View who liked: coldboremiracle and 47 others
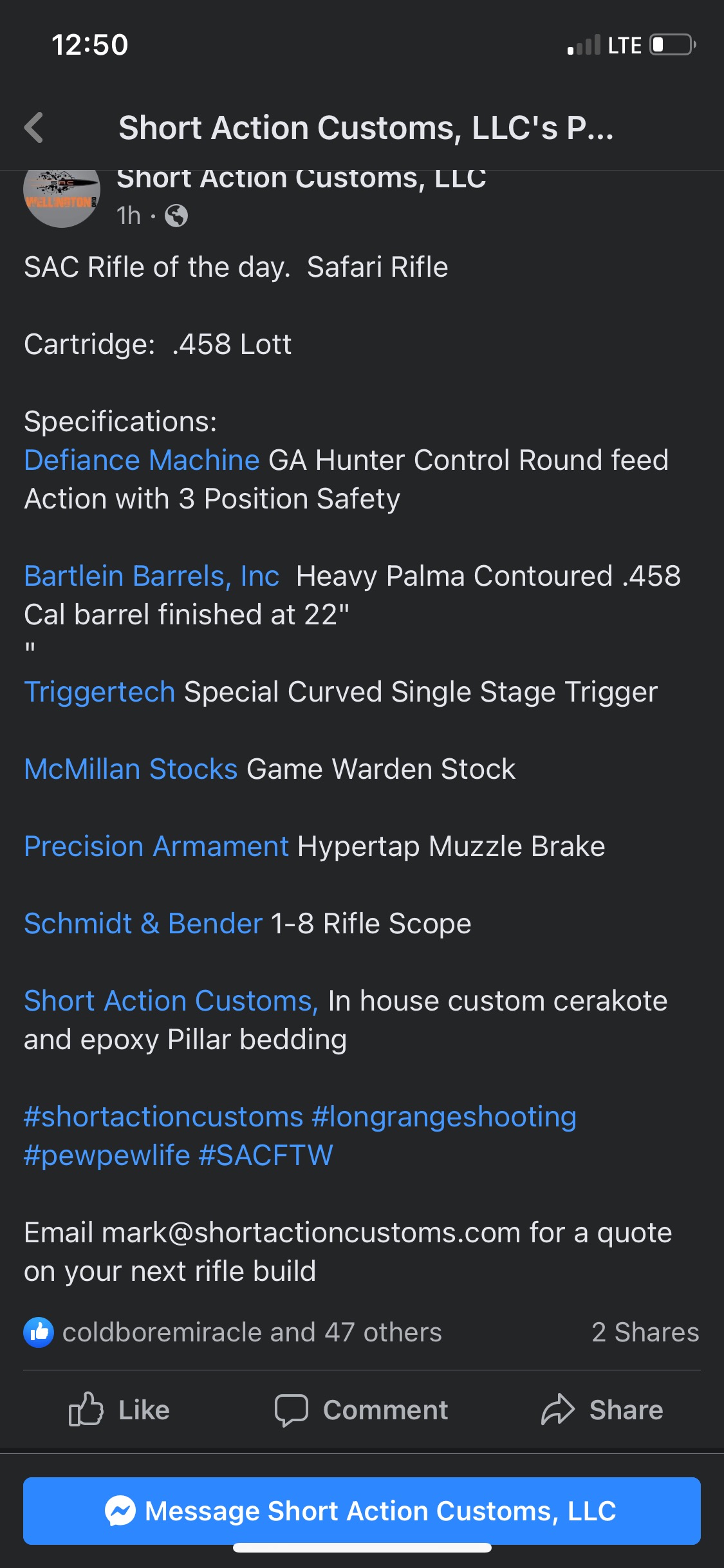 coord(252,1332)
